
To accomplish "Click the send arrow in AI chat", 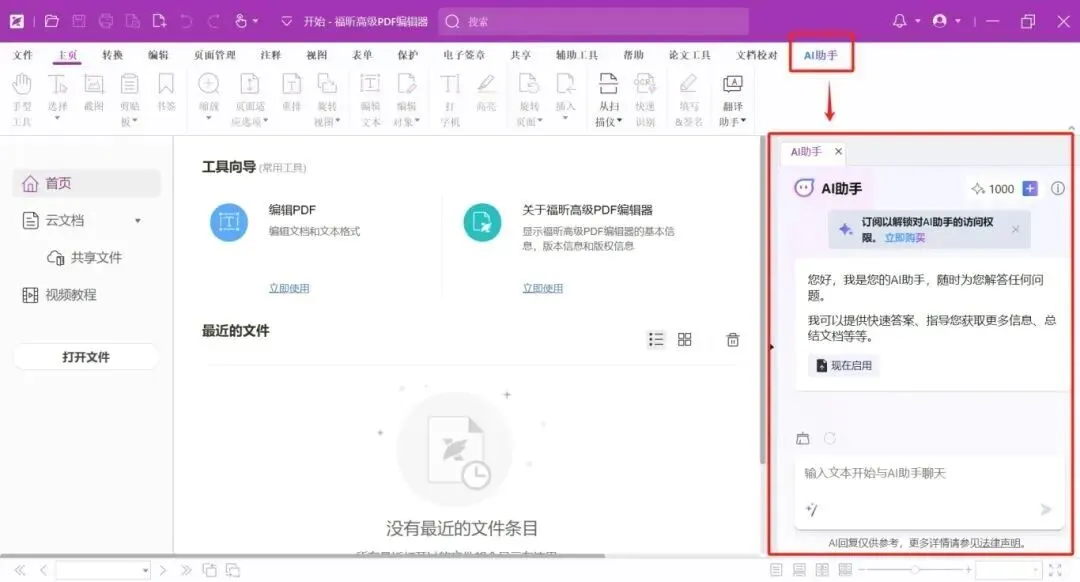I will click(x=1046, y=510).
